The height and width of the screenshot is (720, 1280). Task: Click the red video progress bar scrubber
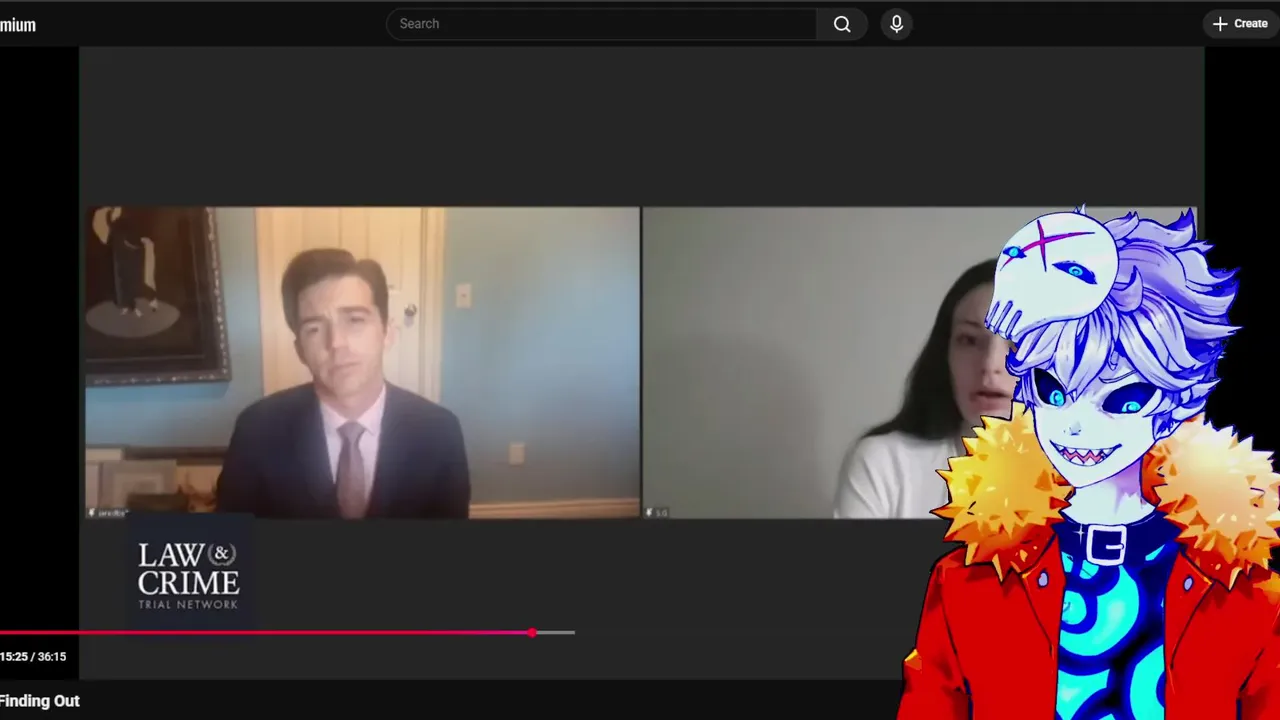coord(532,633)
